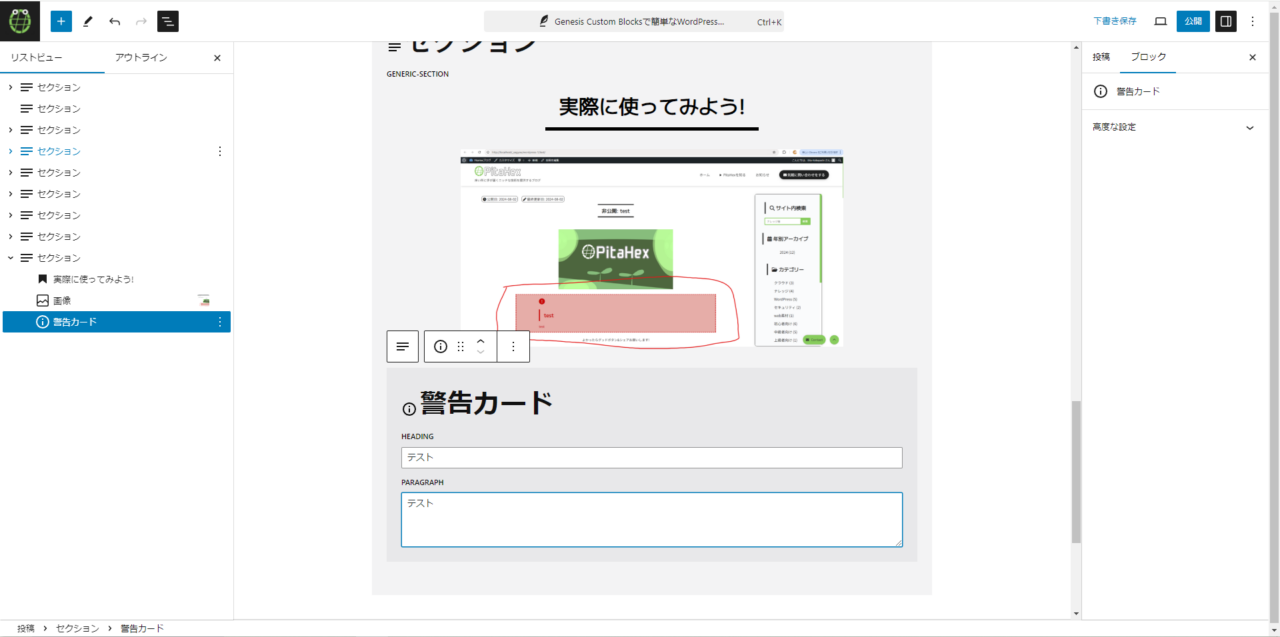Viewport: 1280px width, 637px height.
Task: Move block up with the up arrow
Action: click(x=480, y=340)
